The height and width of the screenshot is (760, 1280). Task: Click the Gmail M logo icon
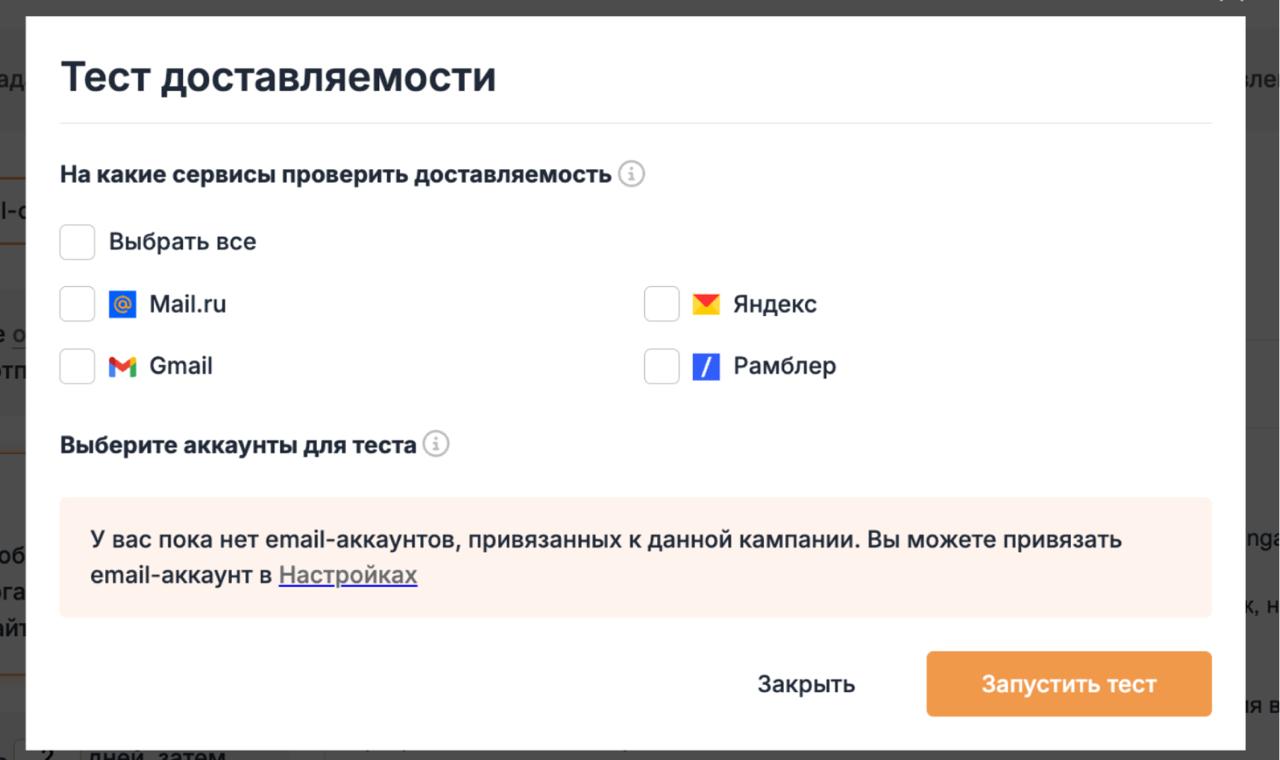(x=122, y=366)
